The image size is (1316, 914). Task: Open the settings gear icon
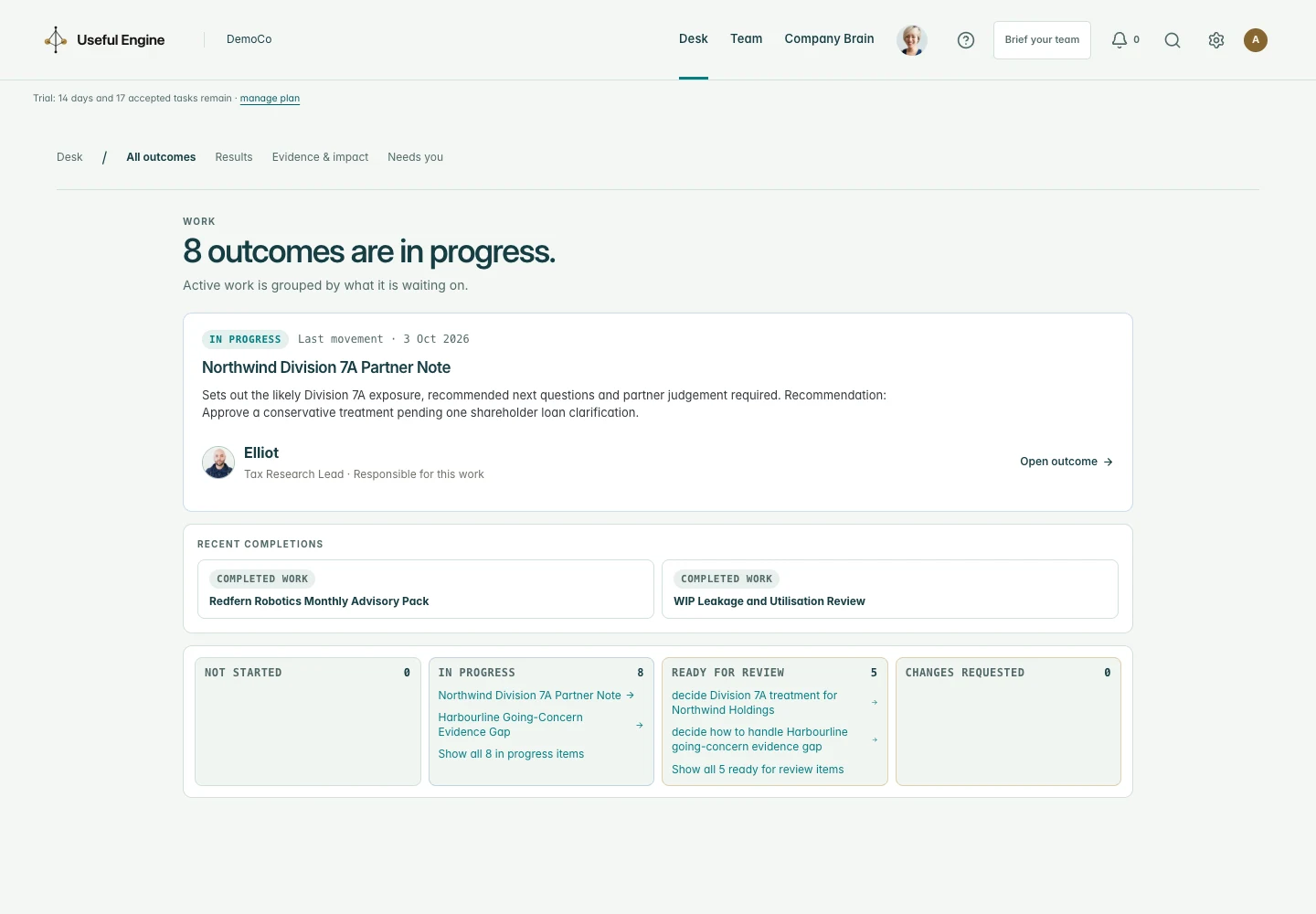pyautogui.click(x=1216, y=40)
